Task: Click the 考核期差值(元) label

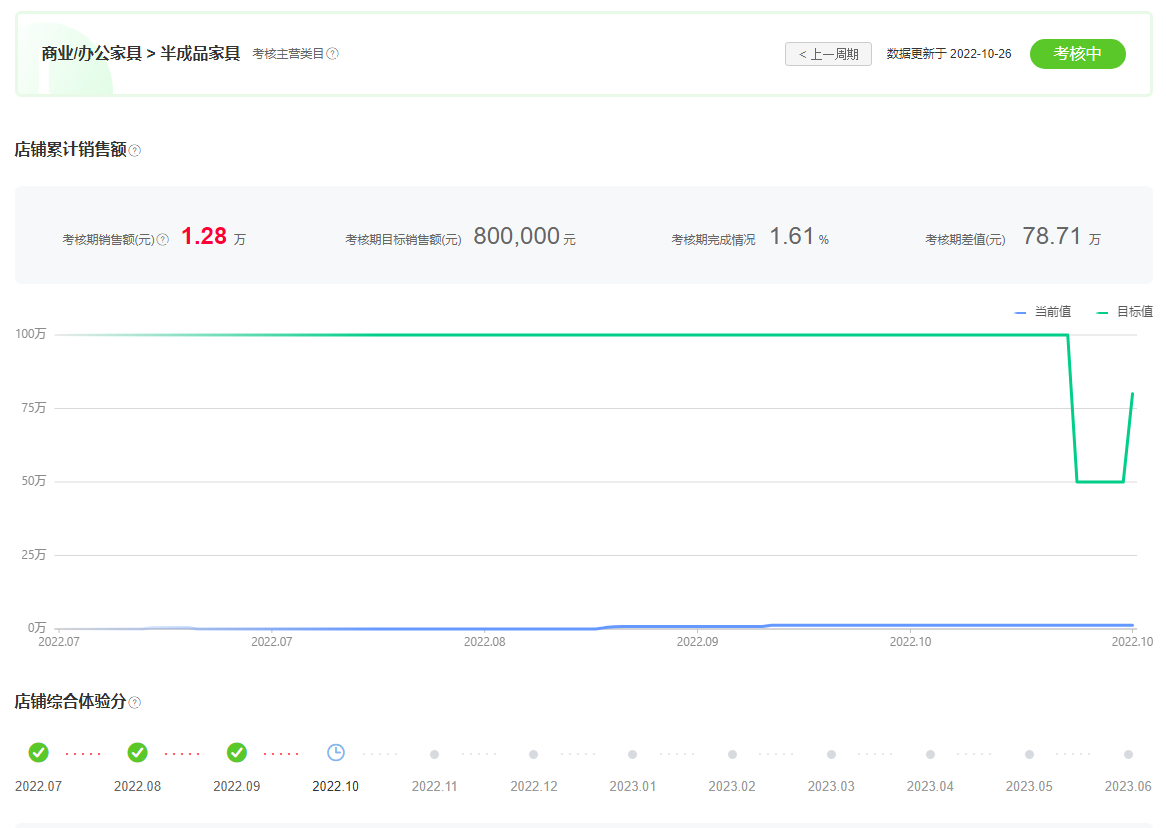Action: (x=965, y=240)
